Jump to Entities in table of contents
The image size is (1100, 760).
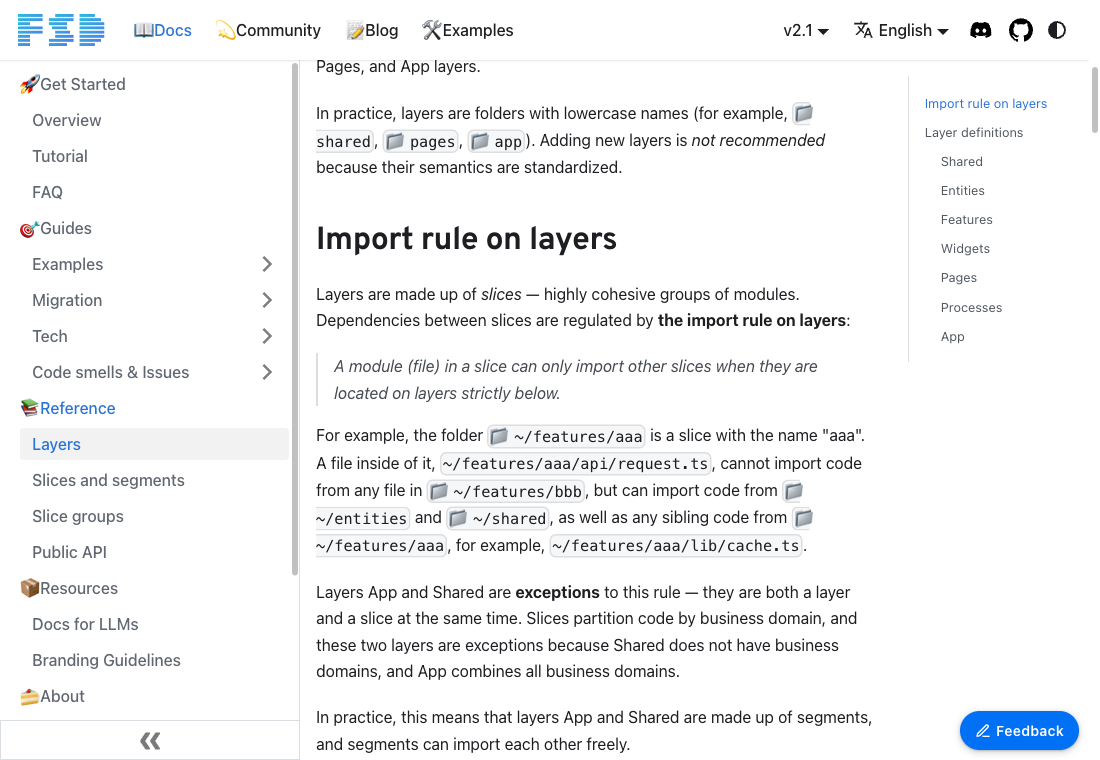pos(962,191)
